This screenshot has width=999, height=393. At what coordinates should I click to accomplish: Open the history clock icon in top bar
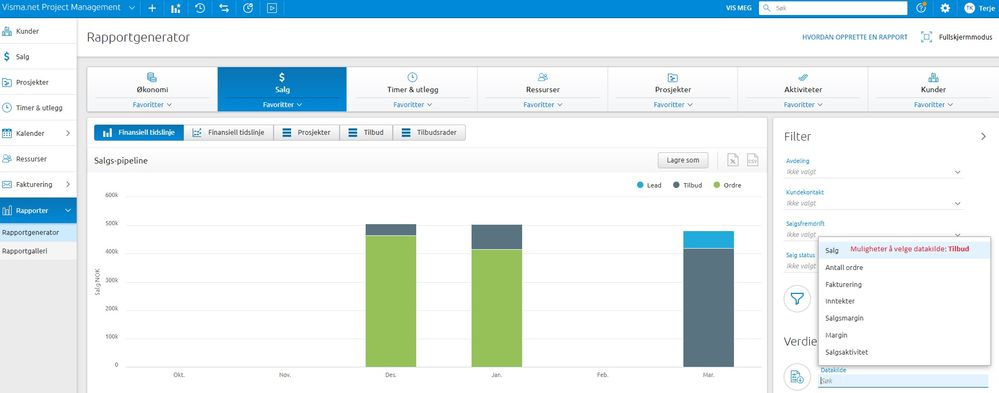click(199, 8)
